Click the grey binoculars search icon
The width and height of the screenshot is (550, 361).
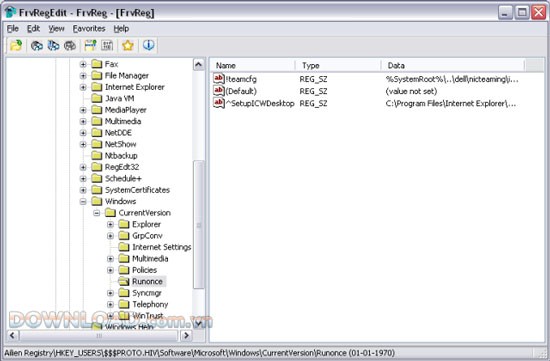(70, 45)
